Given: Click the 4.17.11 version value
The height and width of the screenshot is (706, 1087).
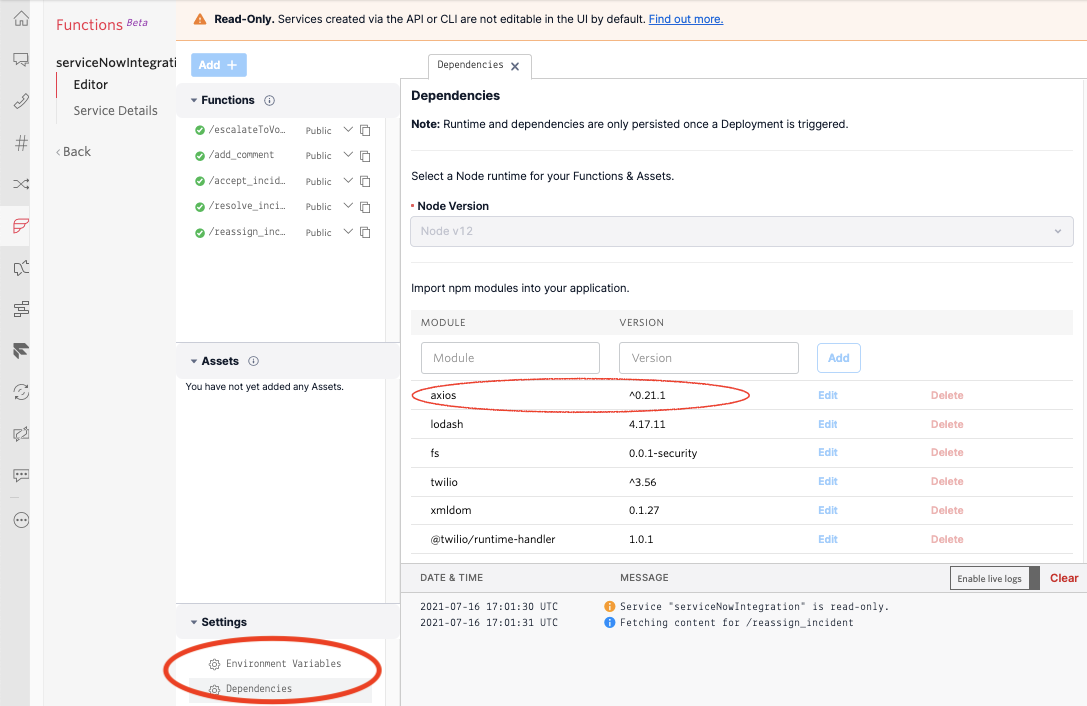Looking at the screenshot, I should (647, 424).
